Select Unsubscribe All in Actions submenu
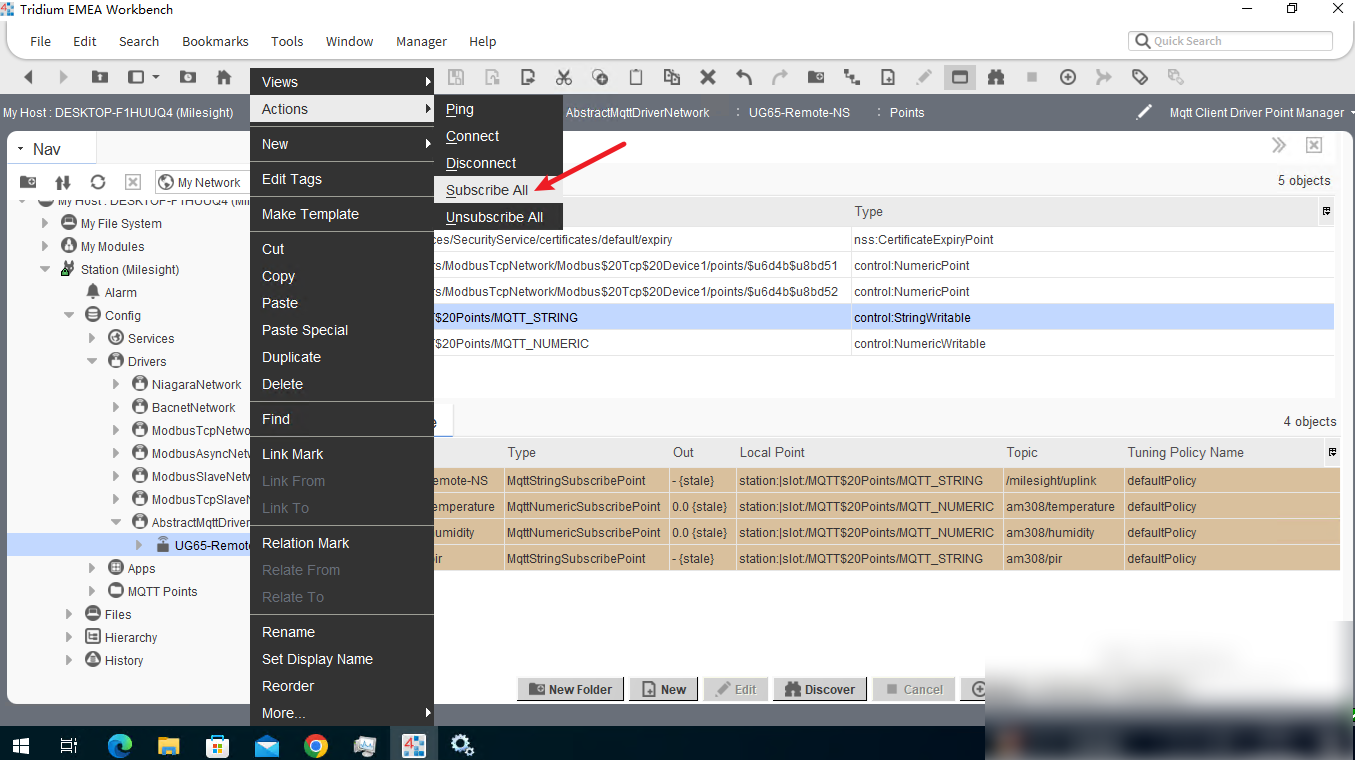The width and height of the screenshot is (1355, 760). 498,217
